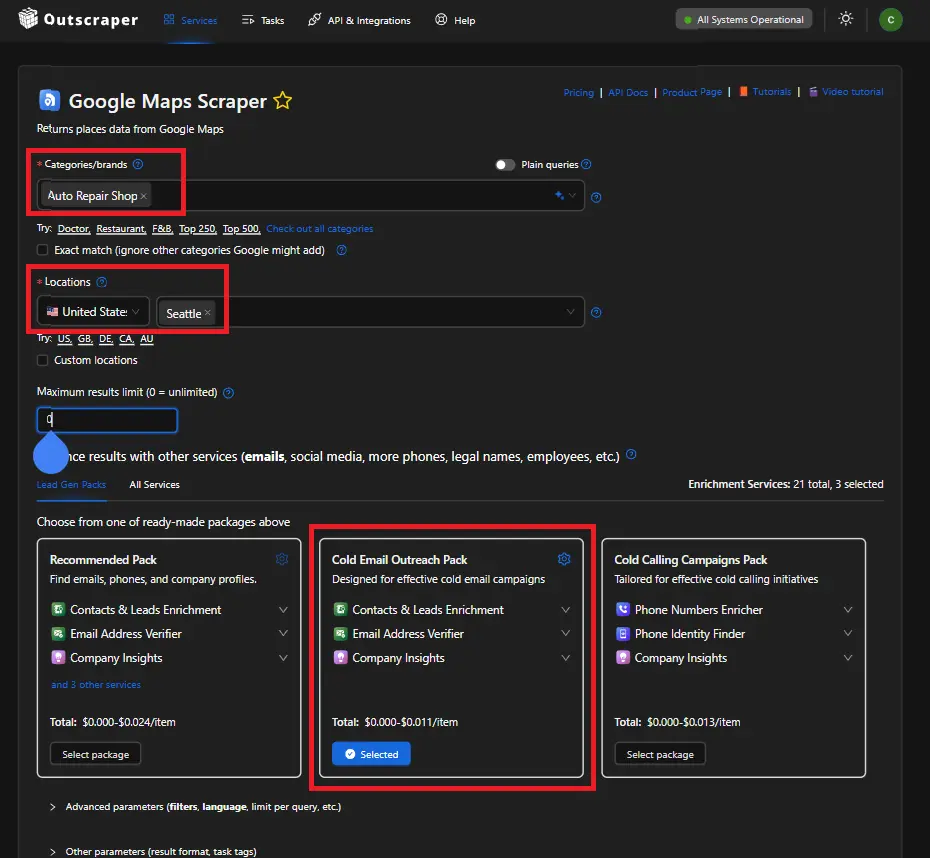Open settings gear for Cold Email Outreach Pack
The width and height of the screenshot is (930, 858).
(x=564, y=559)
